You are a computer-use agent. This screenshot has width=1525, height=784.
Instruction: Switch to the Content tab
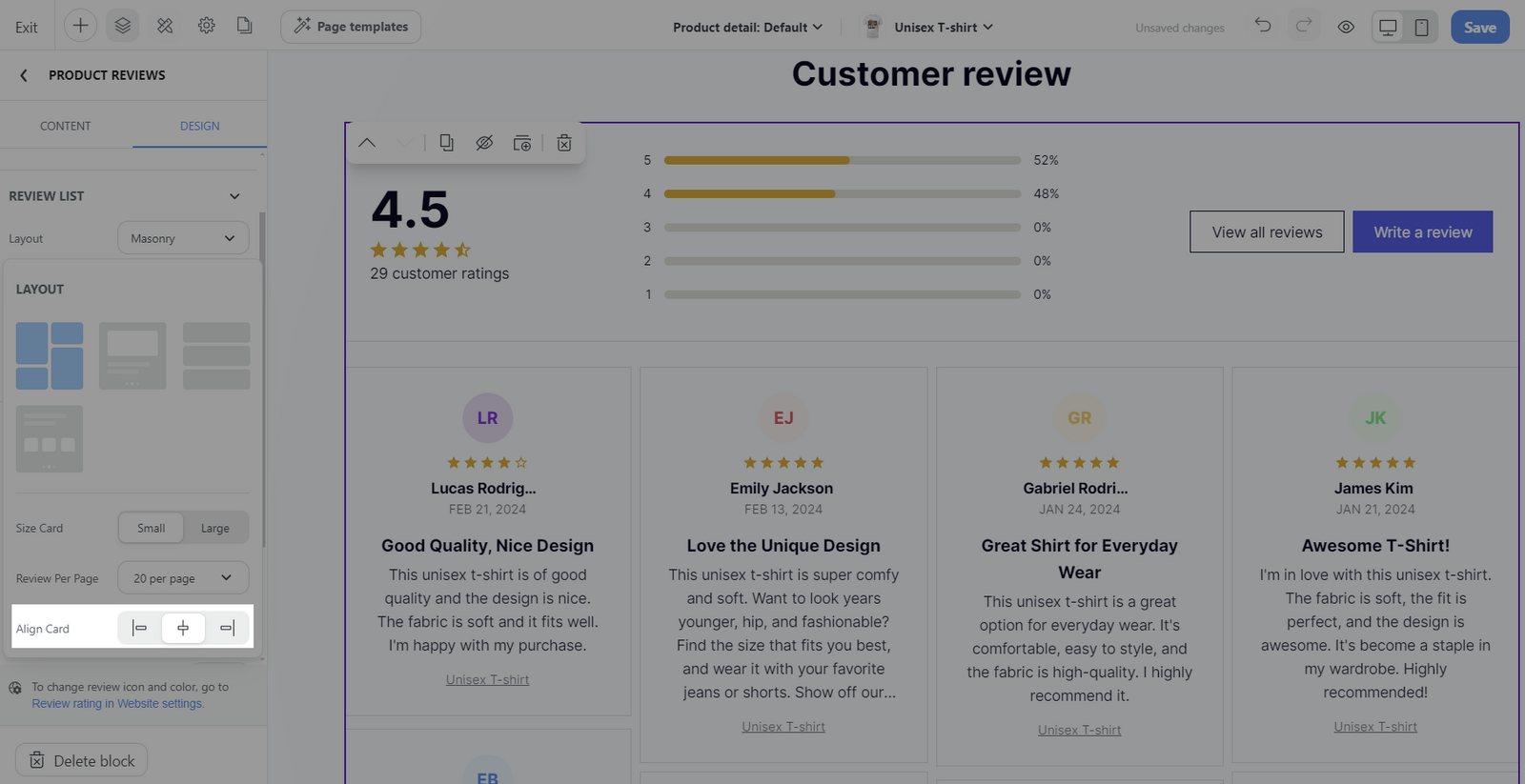pos(66,126)
